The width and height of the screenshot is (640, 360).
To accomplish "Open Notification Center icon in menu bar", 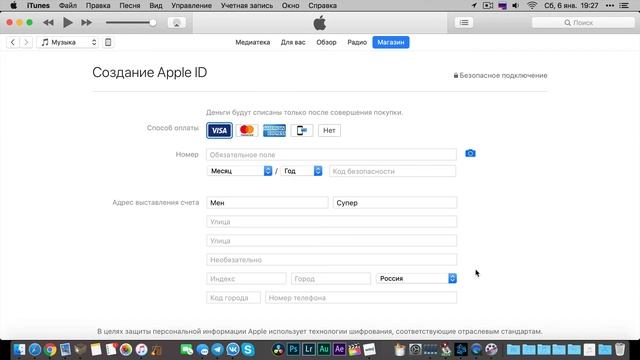I will point(624,5).
